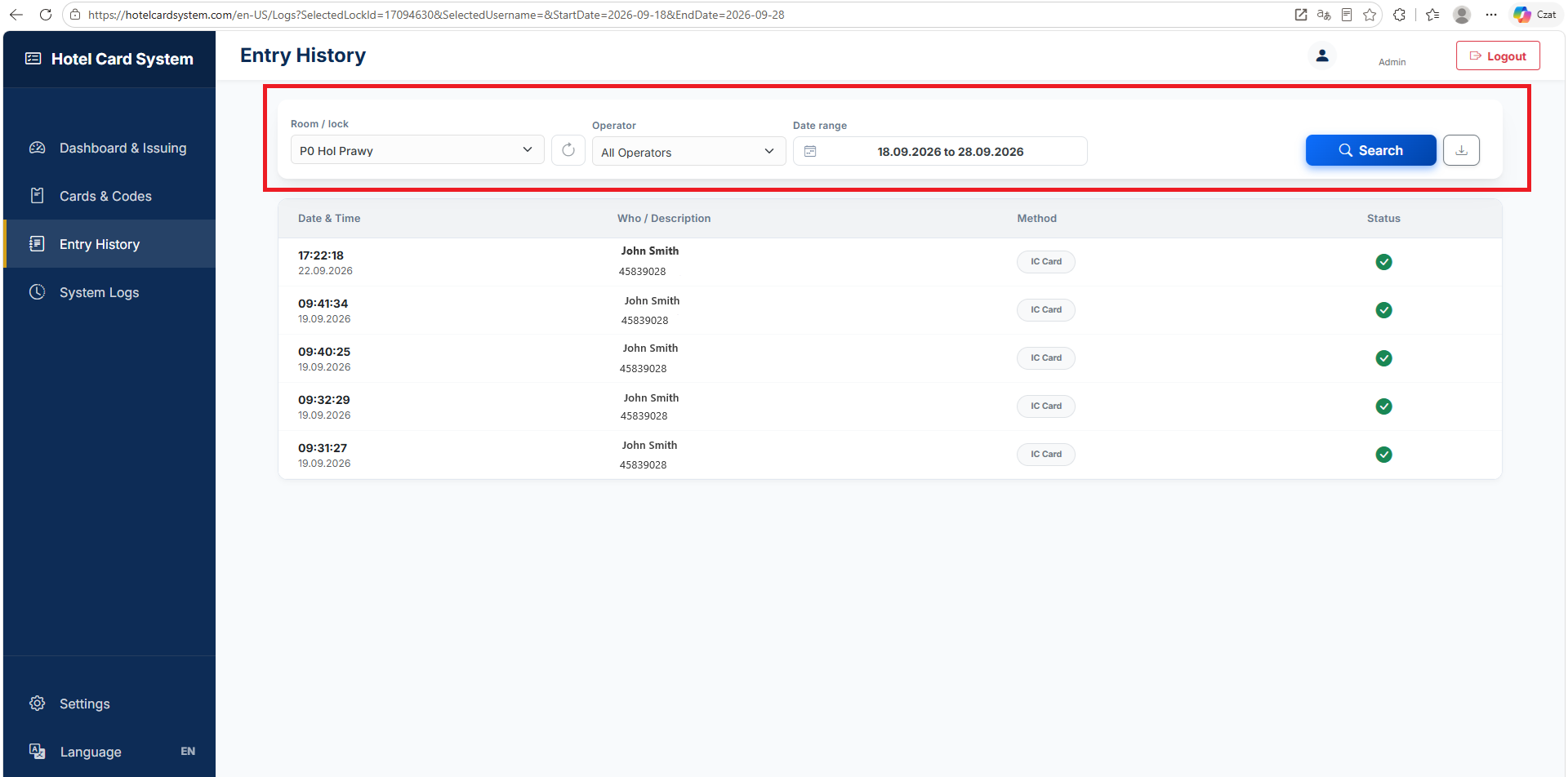Click the Who / Description column header
This screenshot has width=1568, height=777.
tap(664, 218)
